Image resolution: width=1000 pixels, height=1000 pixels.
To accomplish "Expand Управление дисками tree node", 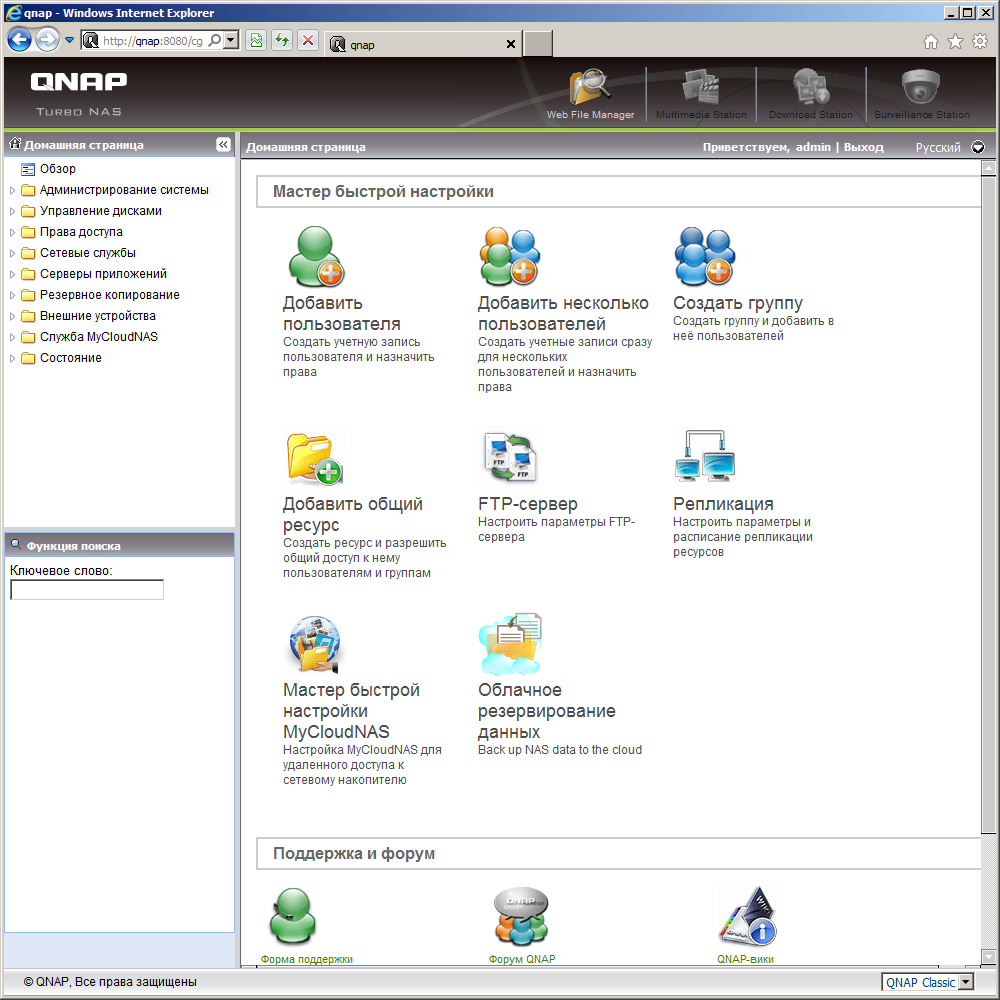I will pos(12,211).
